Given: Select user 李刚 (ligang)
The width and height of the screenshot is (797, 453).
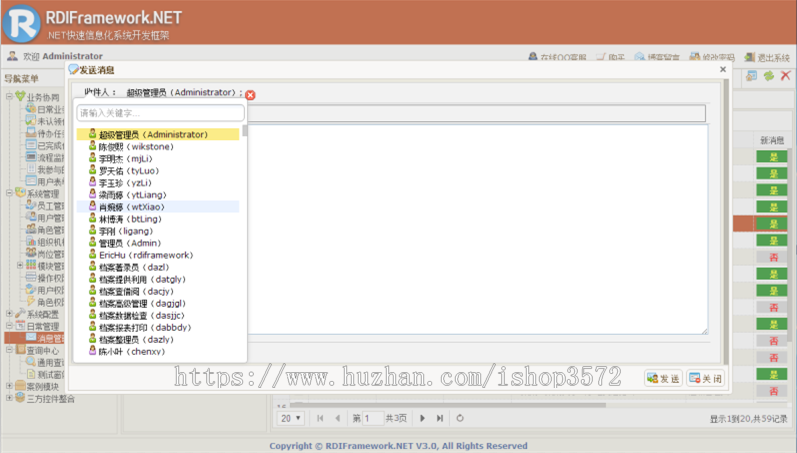Looking at the screenshot, I should pyautogui.click(x=158, y=231).
